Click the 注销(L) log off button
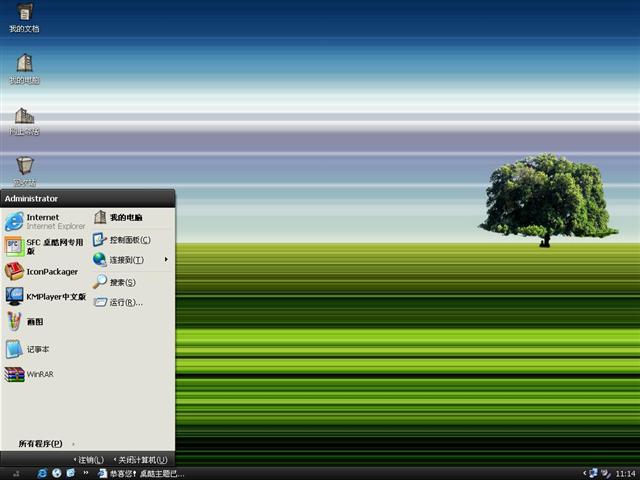This screenshot has width=640, height=480. click(89, 459)
